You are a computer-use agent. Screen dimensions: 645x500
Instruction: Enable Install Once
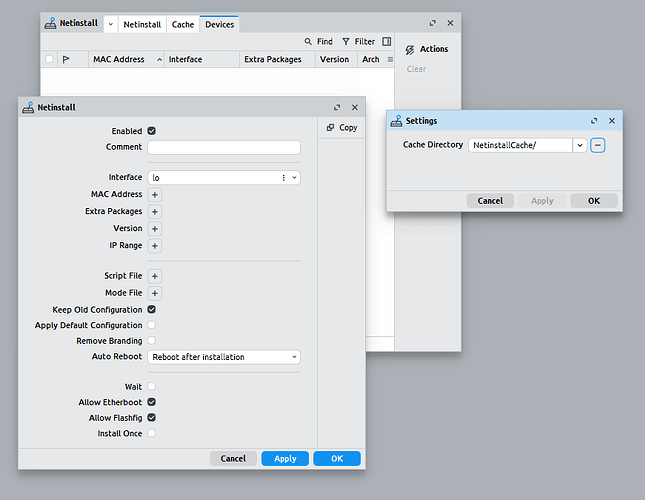pos(151,433)
